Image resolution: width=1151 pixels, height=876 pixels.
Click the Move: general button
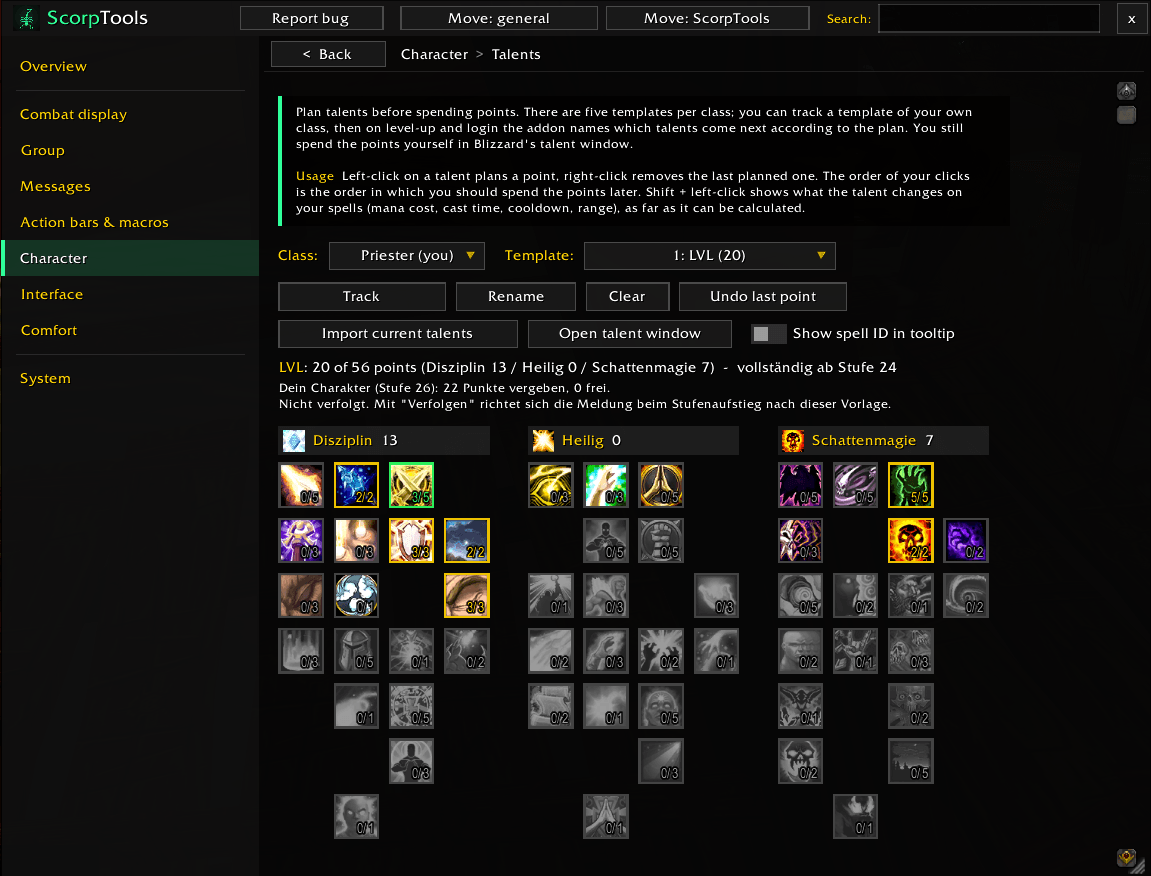[x=498, y=18]
